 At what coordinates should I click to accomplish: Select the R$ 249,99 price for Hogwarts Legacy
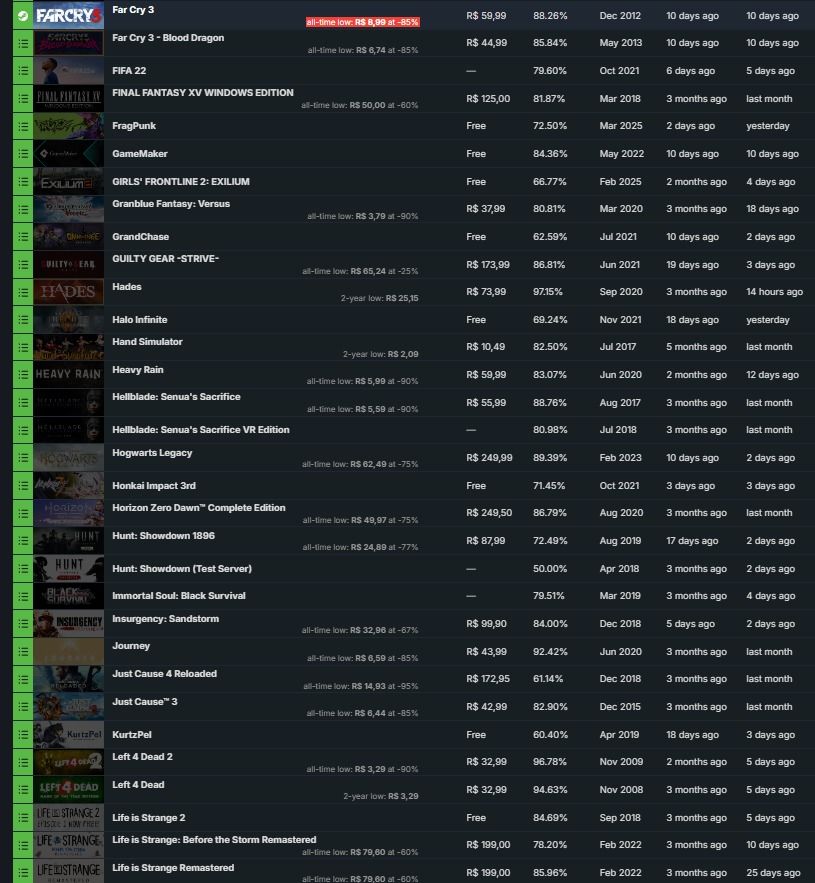pos(489,458)
